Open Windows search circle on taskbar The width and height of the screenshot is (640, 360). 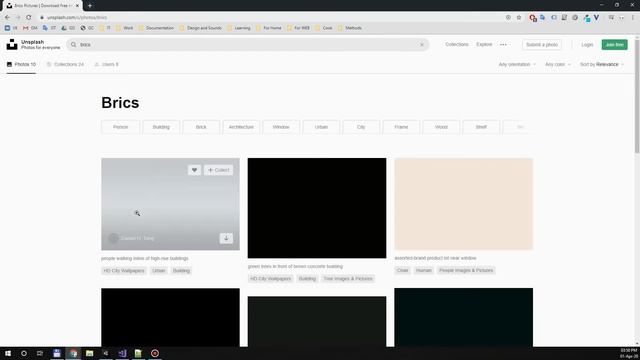pos(24,353)
